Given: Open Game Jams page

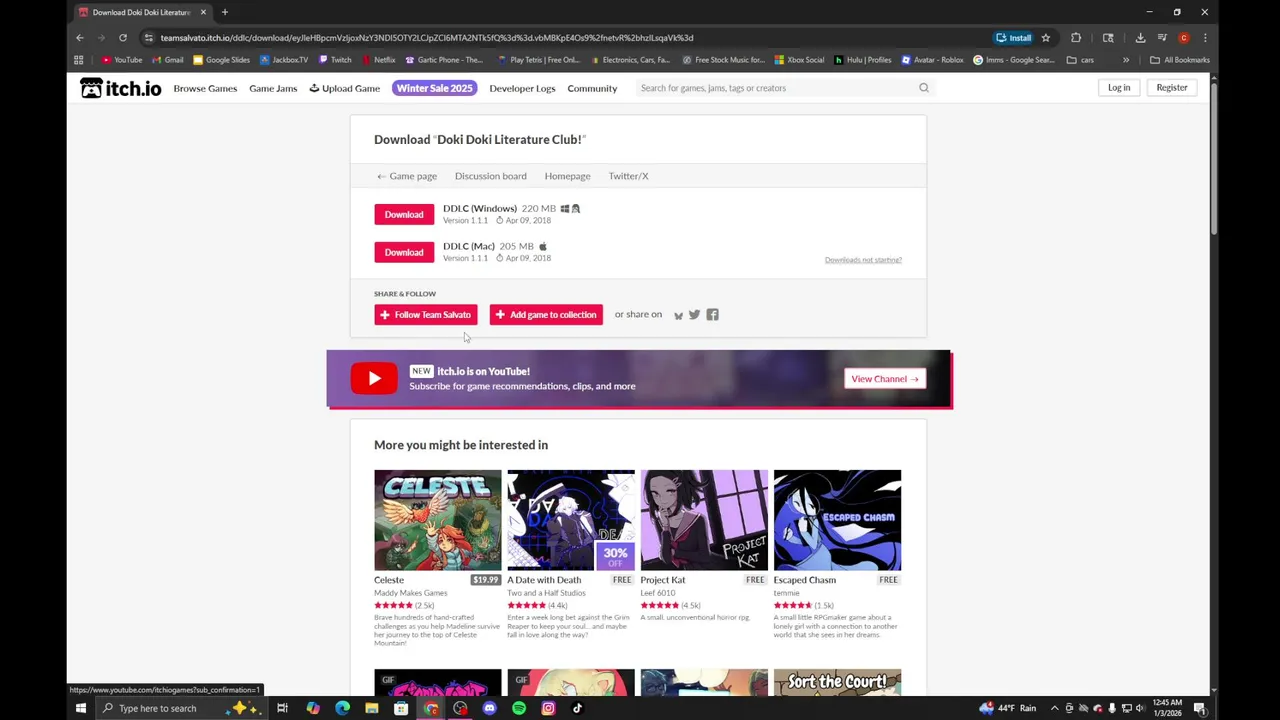Looking at the screenshot, I should click(273, 88).
